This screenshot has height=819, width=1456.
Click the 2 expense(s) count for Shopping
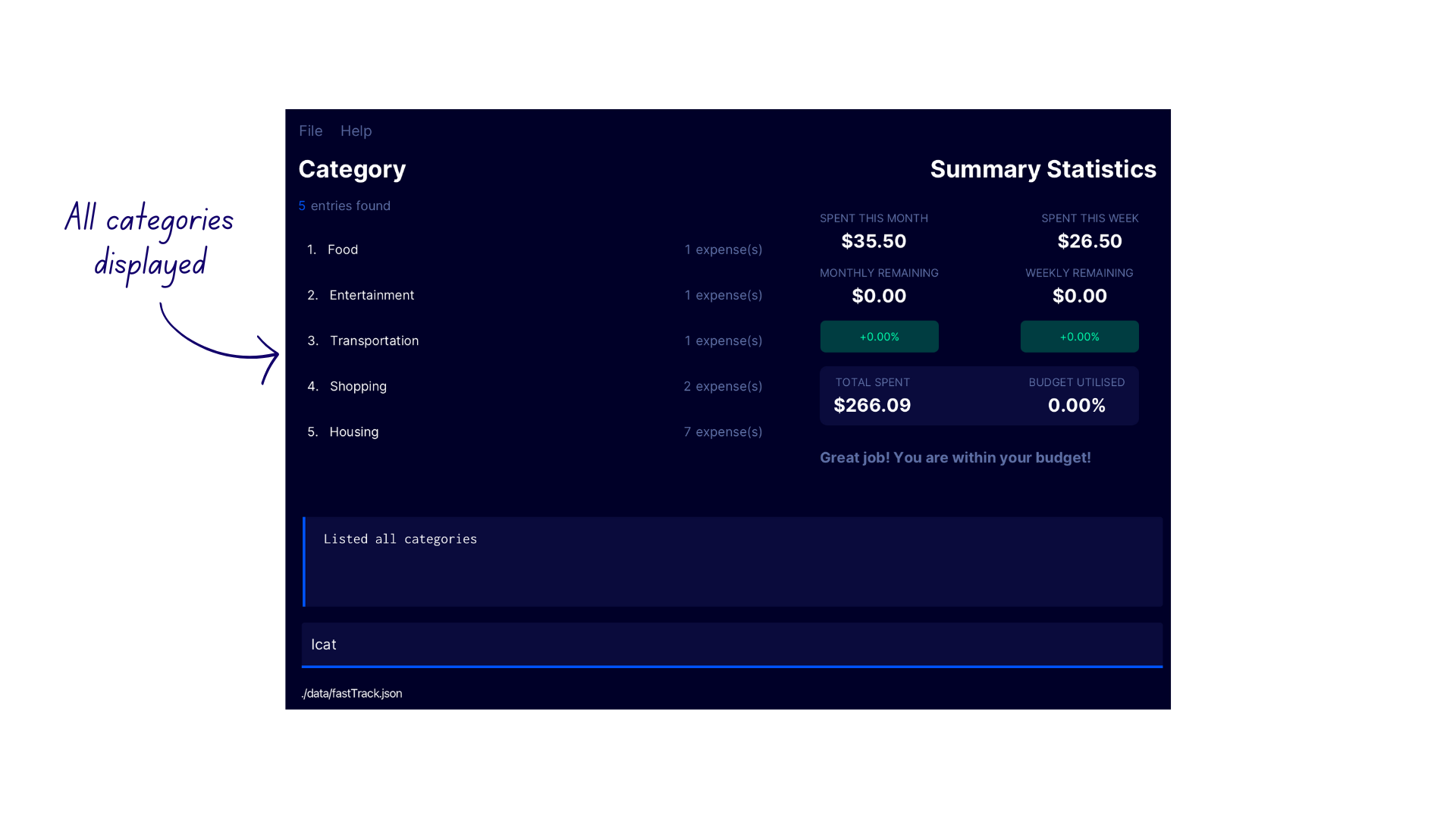(723, 386)
